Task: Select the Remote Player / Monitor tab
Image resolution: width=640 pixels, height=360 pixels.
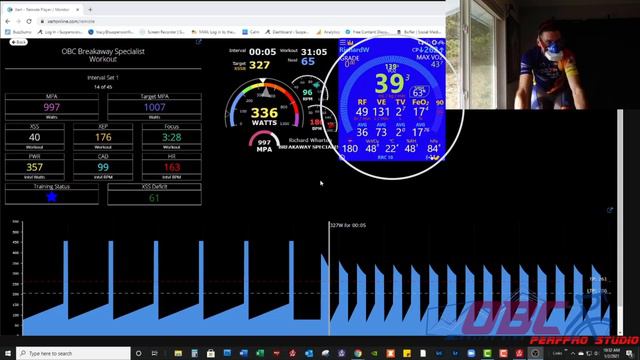Action: click(42, 9)
